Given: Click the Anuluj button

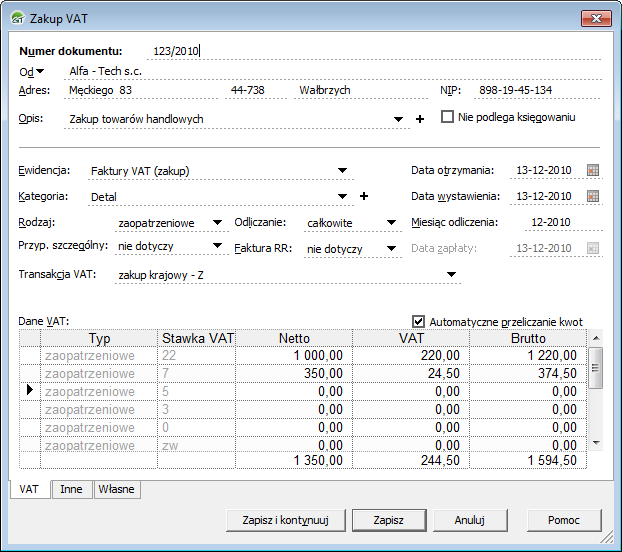Looking at the screenshot, I should click(469, 520).
